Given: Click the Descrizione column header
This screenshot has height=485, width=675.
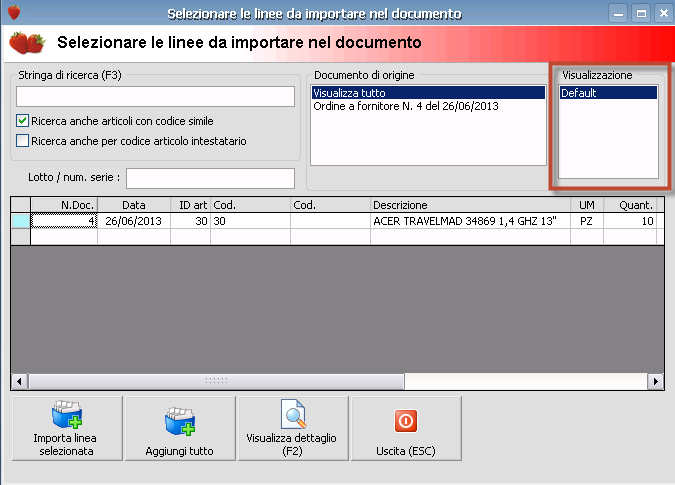Looking at the screenshot, I should coord(471,205).
